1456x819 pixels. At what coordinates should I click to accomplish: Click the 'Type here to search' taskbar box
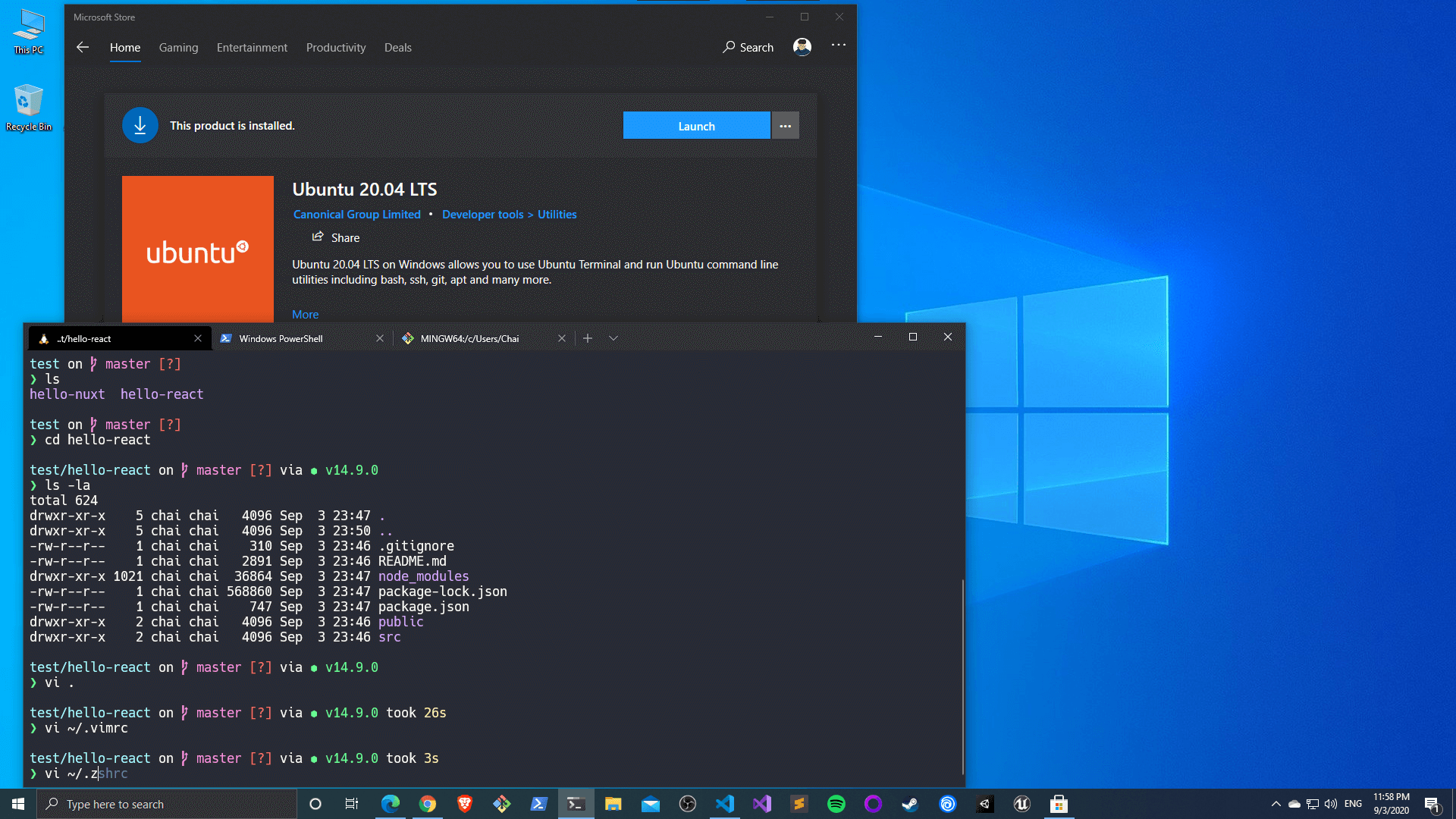click(167, 804)
